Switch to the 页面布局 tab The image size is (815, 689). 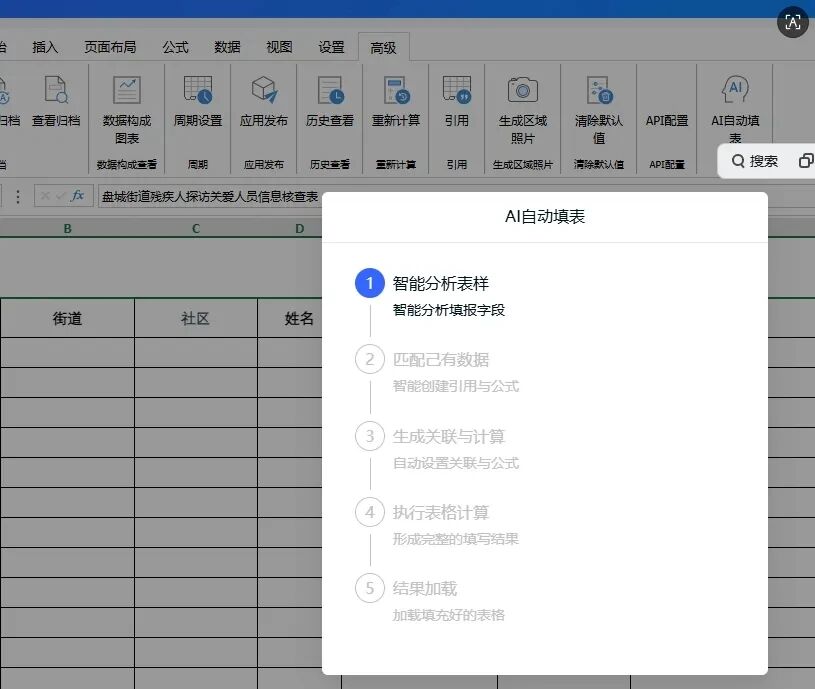click(x=110, y=47)
